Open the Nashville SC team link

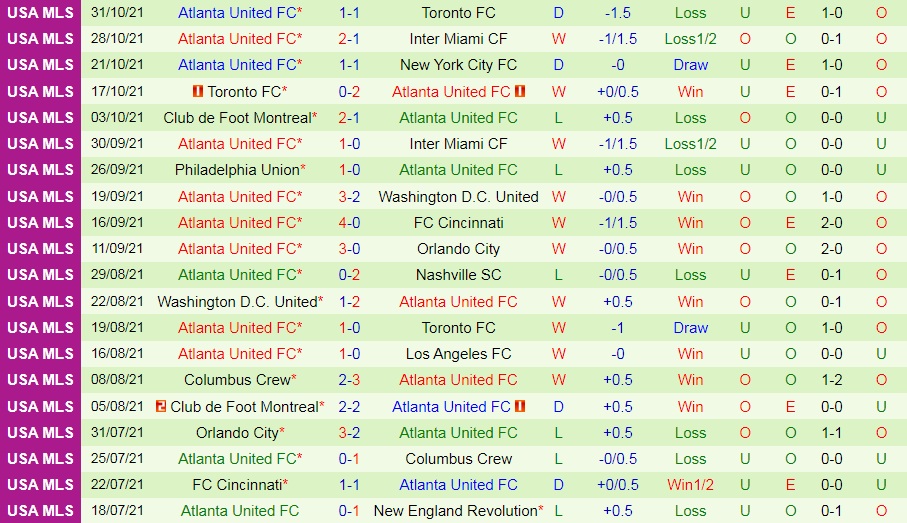click(x=458, y=275)
